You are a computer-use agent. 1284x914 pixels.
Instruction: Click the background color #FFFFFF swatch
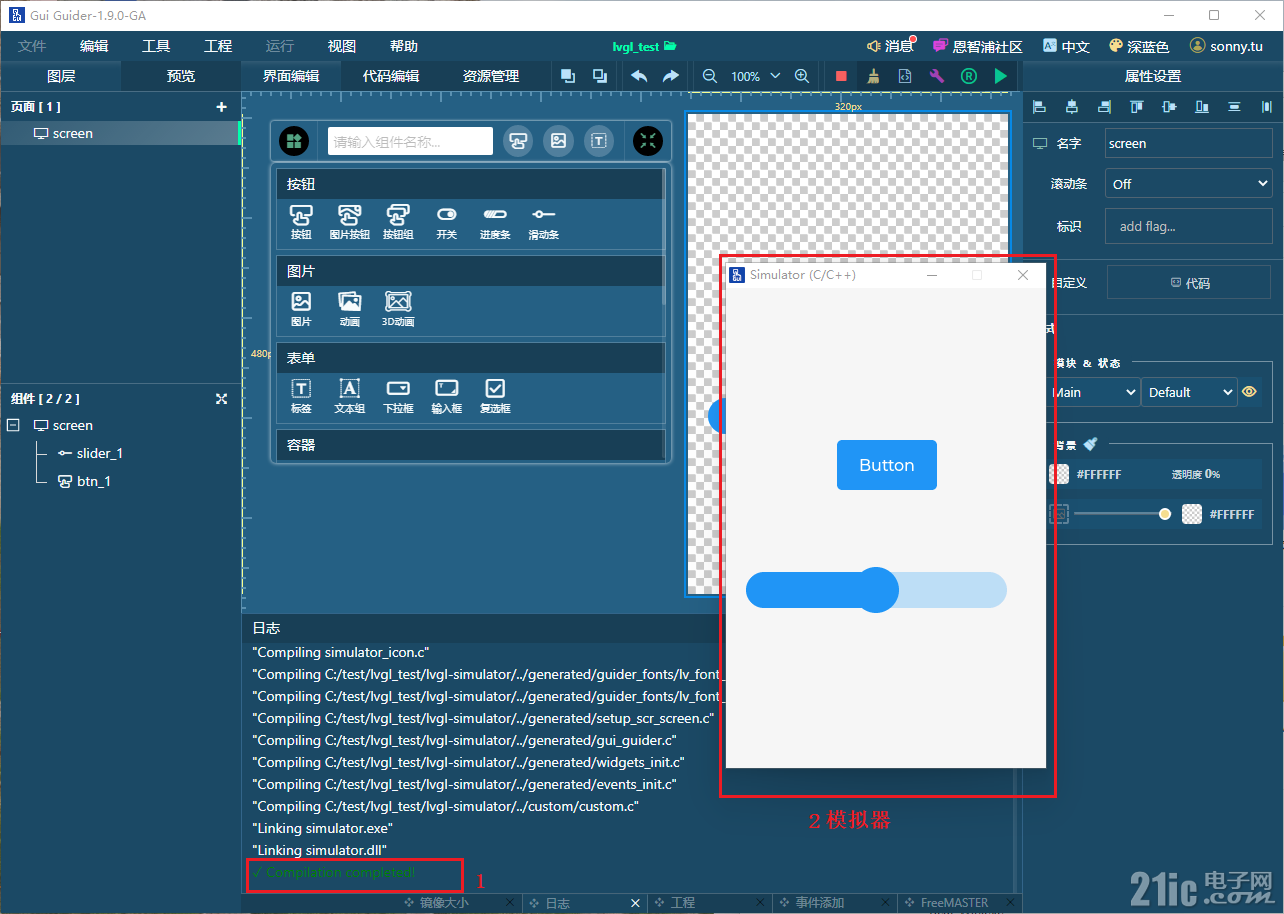1059,474
